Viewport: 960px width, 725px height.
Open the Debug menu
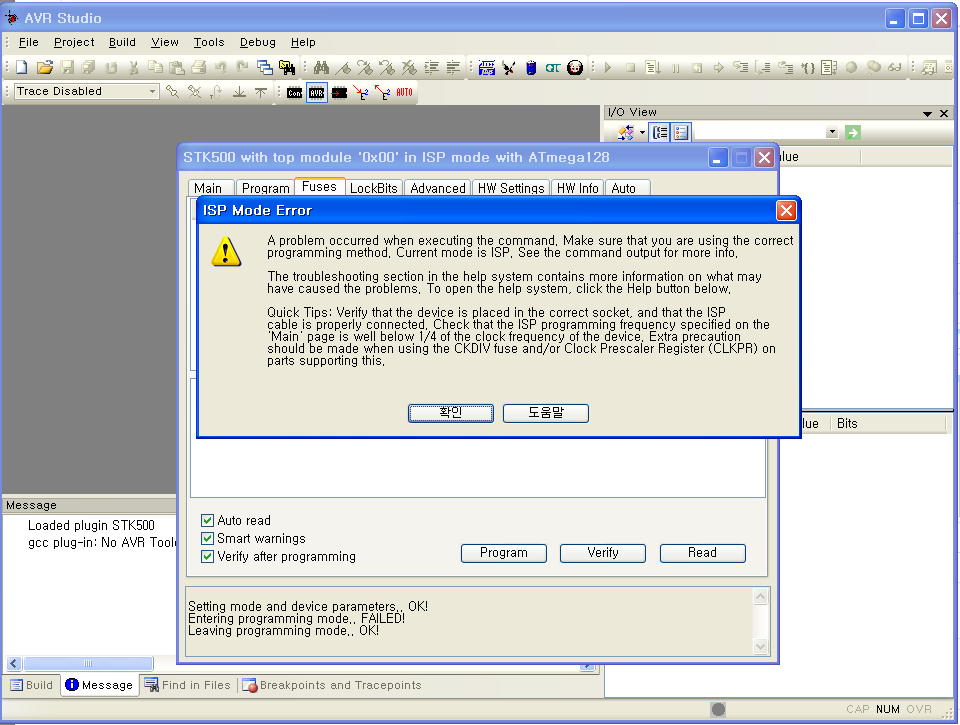coord(257,42)
